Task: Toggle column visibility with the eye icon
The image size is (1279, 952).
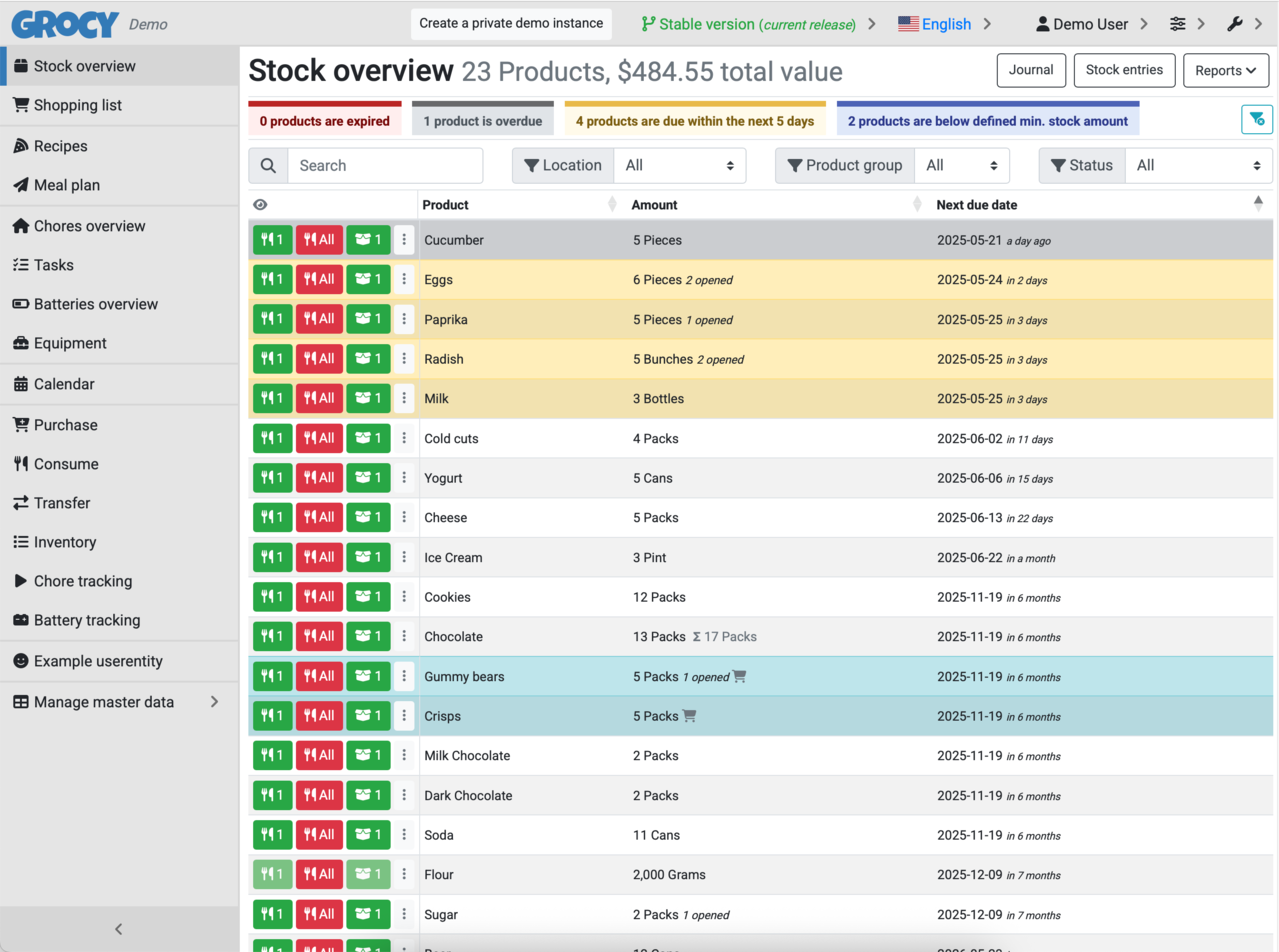Action: pyautogui.click(x=260, y=205)
